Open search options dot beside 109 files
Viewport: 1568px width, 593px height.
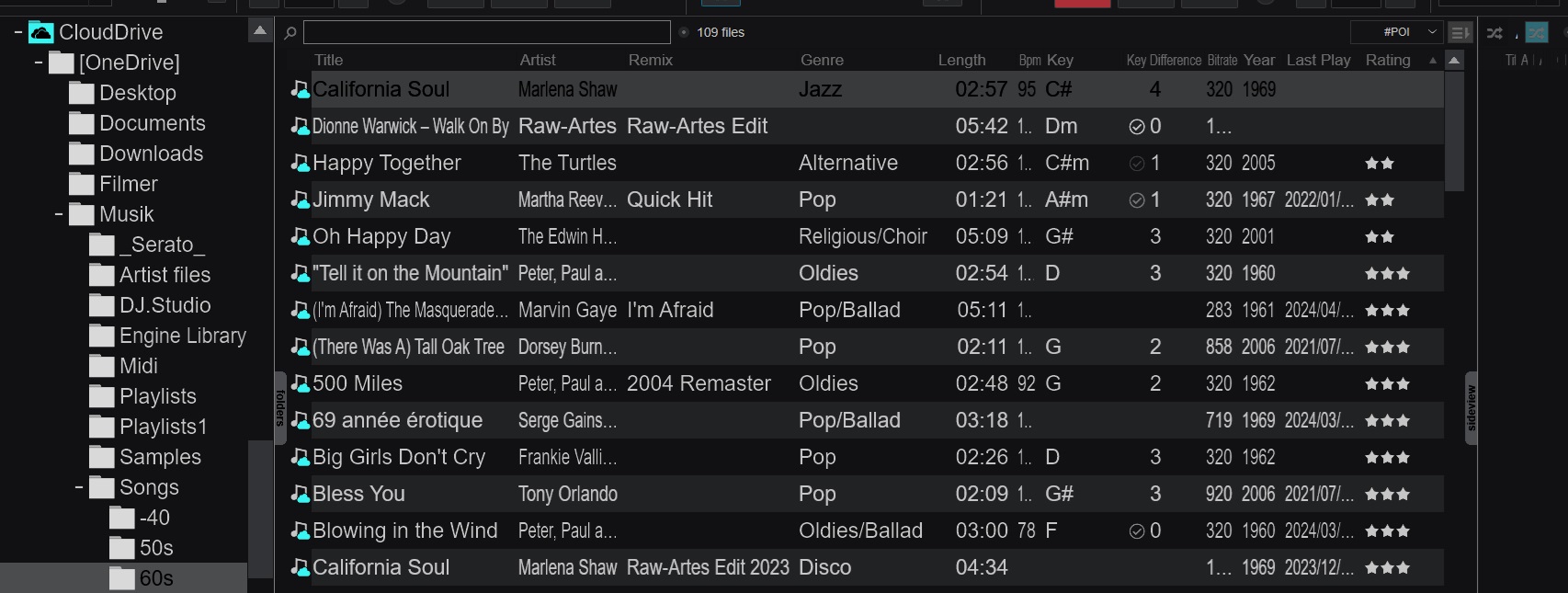click(x=684, y=32)
